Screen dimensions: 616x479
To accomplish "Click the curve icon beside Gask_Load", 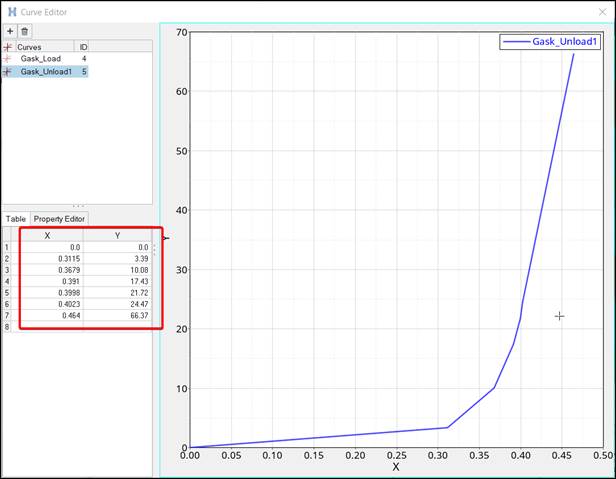I will coord(8,59).
